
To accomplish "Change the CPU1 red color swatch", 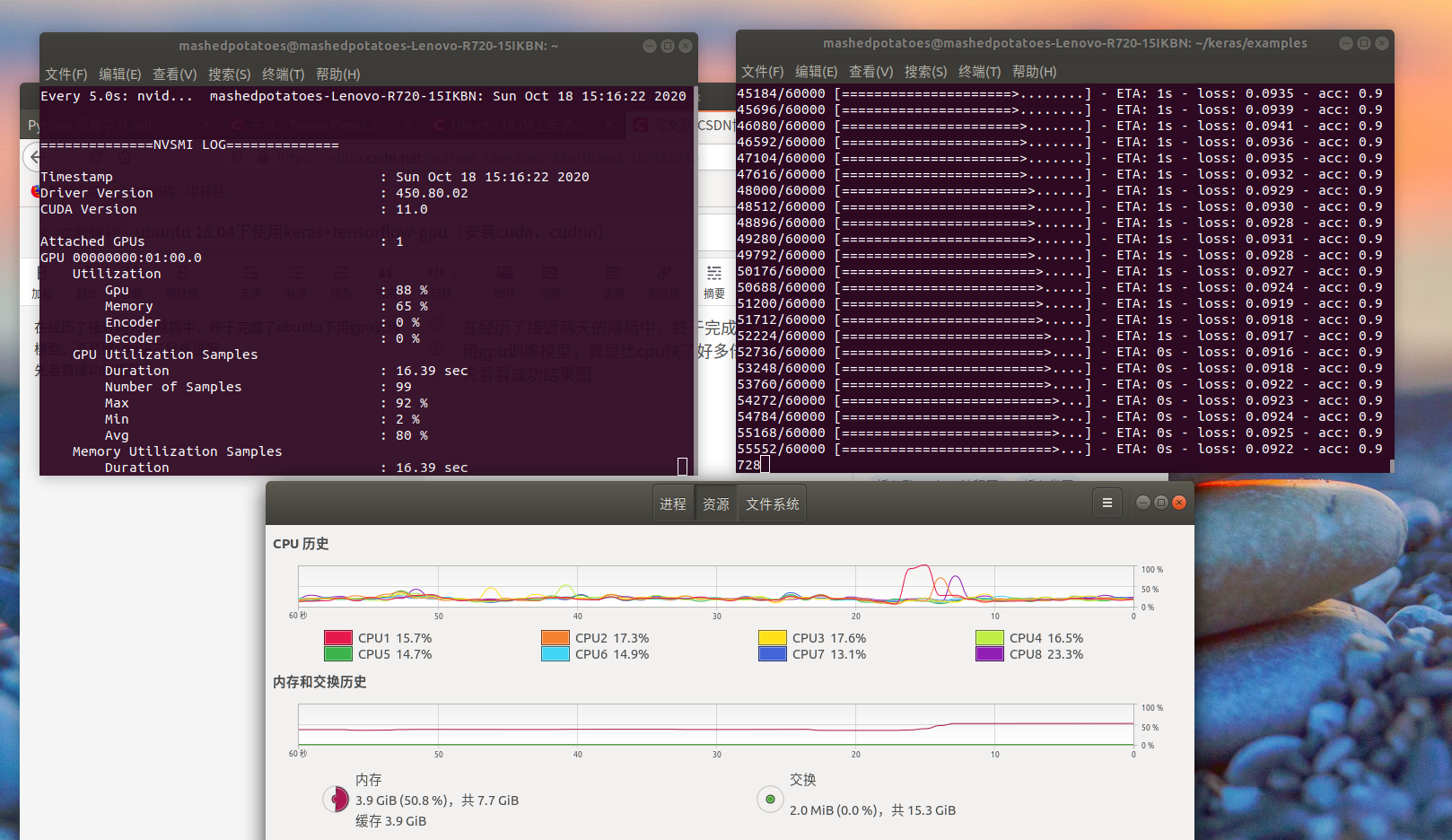I will (x=338, y=638).
